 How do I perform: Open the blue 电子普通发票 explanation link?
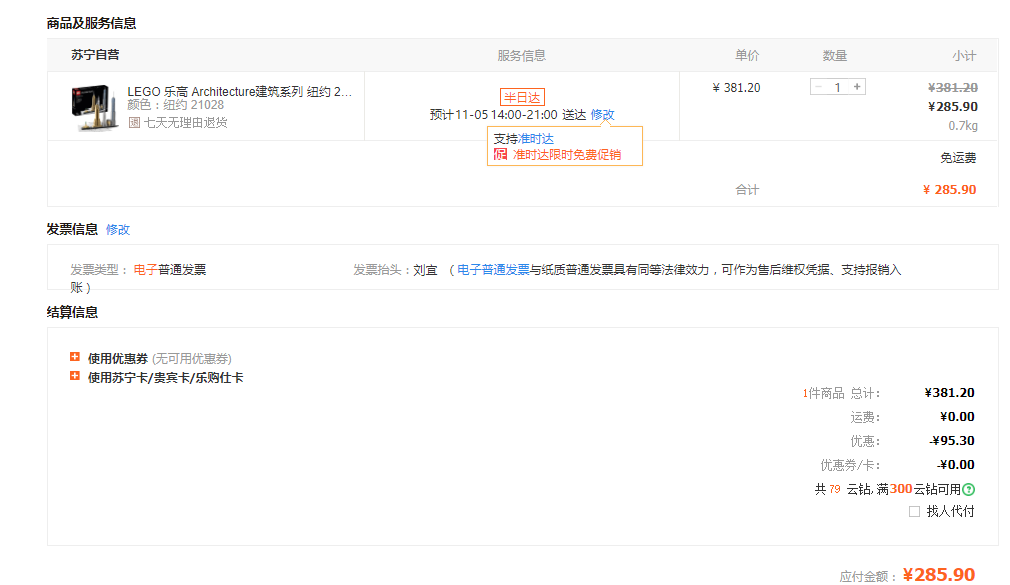(x=493, y=270)
